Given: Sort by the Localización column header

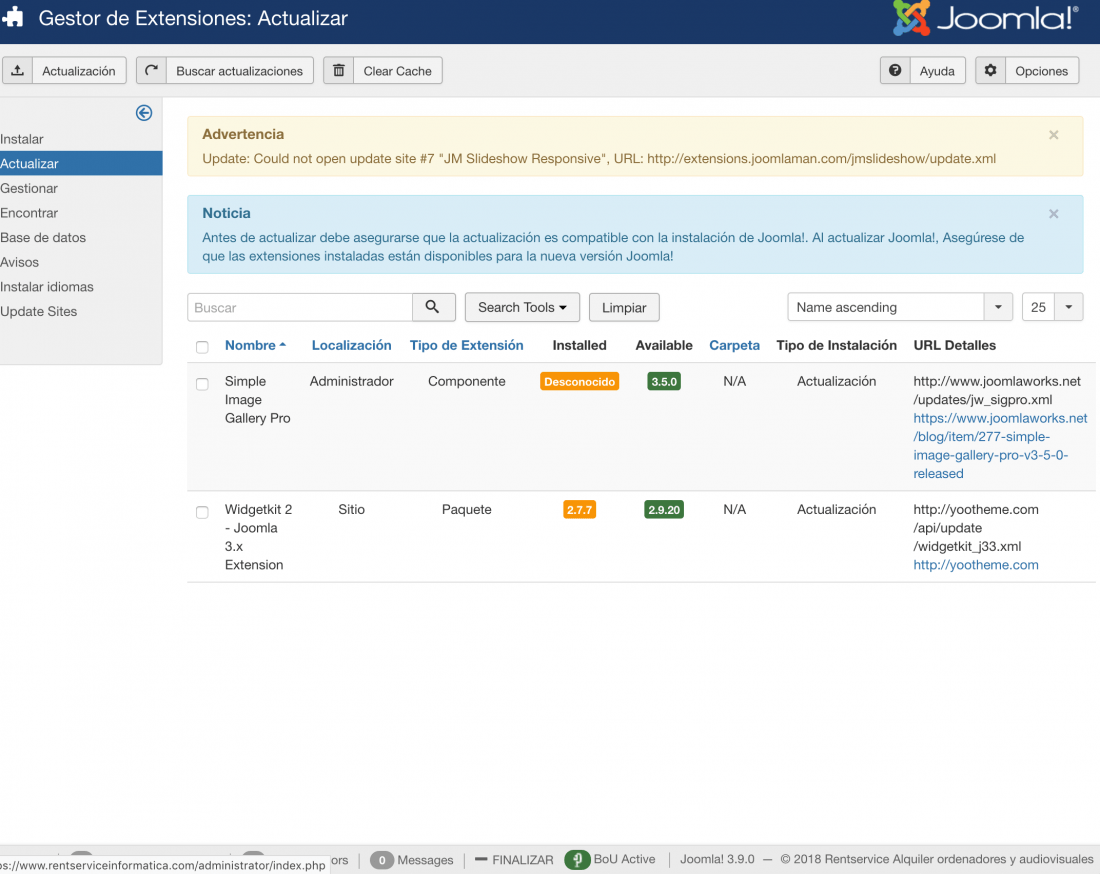Looking at the screenshot, I should coord(351,345).
